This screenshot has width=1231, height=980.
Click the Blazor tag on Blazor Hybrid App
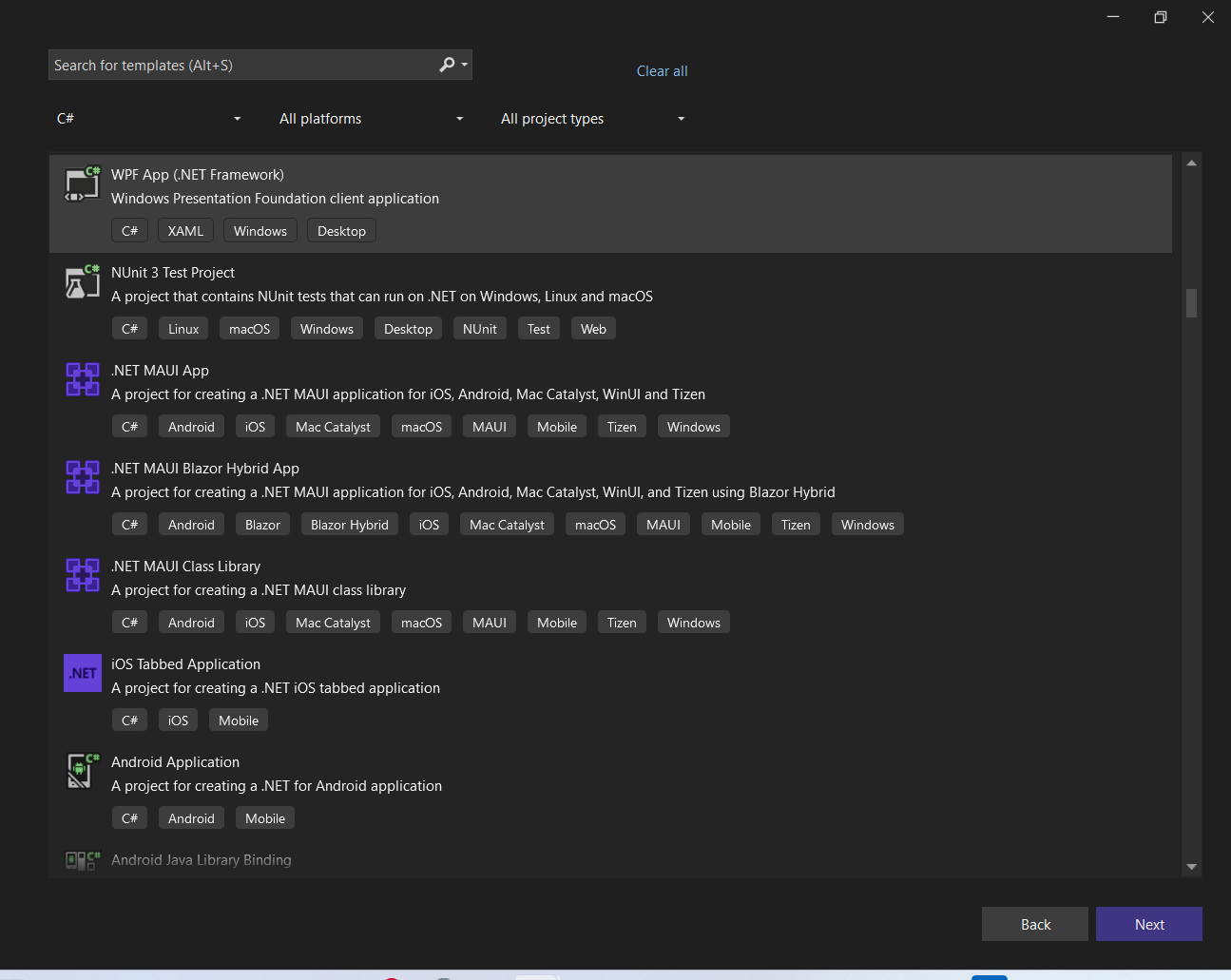pyautogui.click(x=262, y=525)
